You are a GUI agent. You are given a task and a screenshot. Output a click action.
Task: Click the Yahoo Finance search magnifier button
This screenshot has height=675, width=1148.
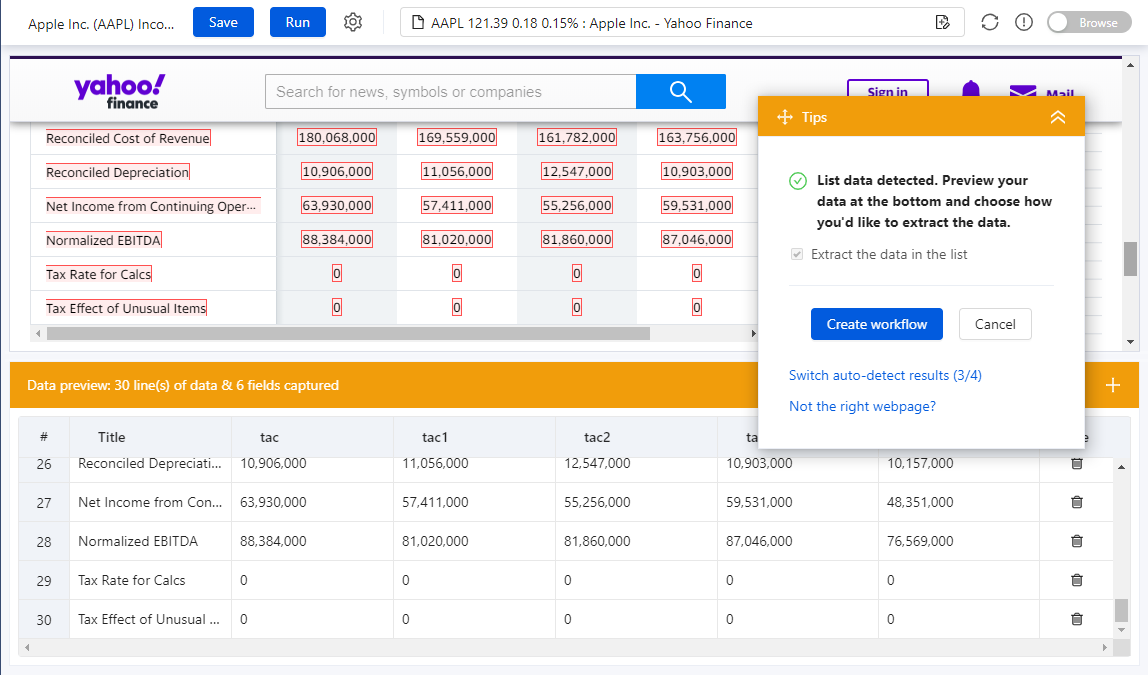pyautogui.click(x=681, y=92)
